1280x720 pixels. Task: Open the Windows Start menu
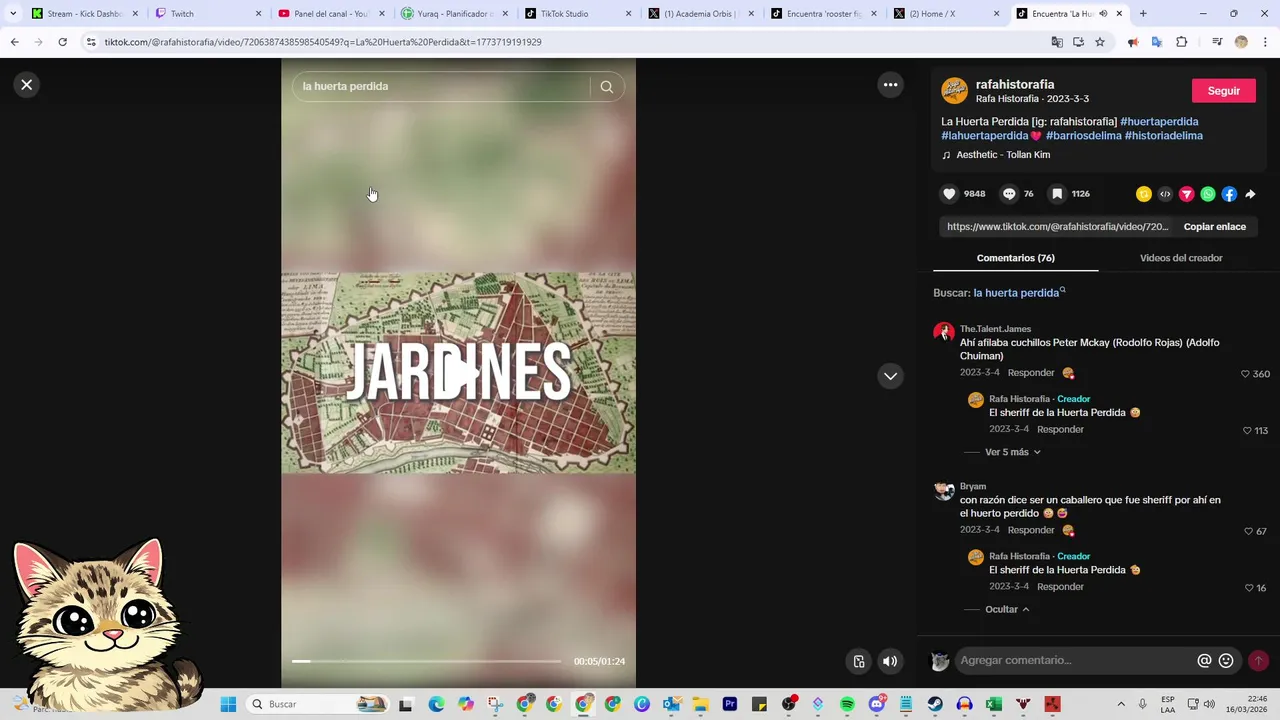click(x=228, y=704)
